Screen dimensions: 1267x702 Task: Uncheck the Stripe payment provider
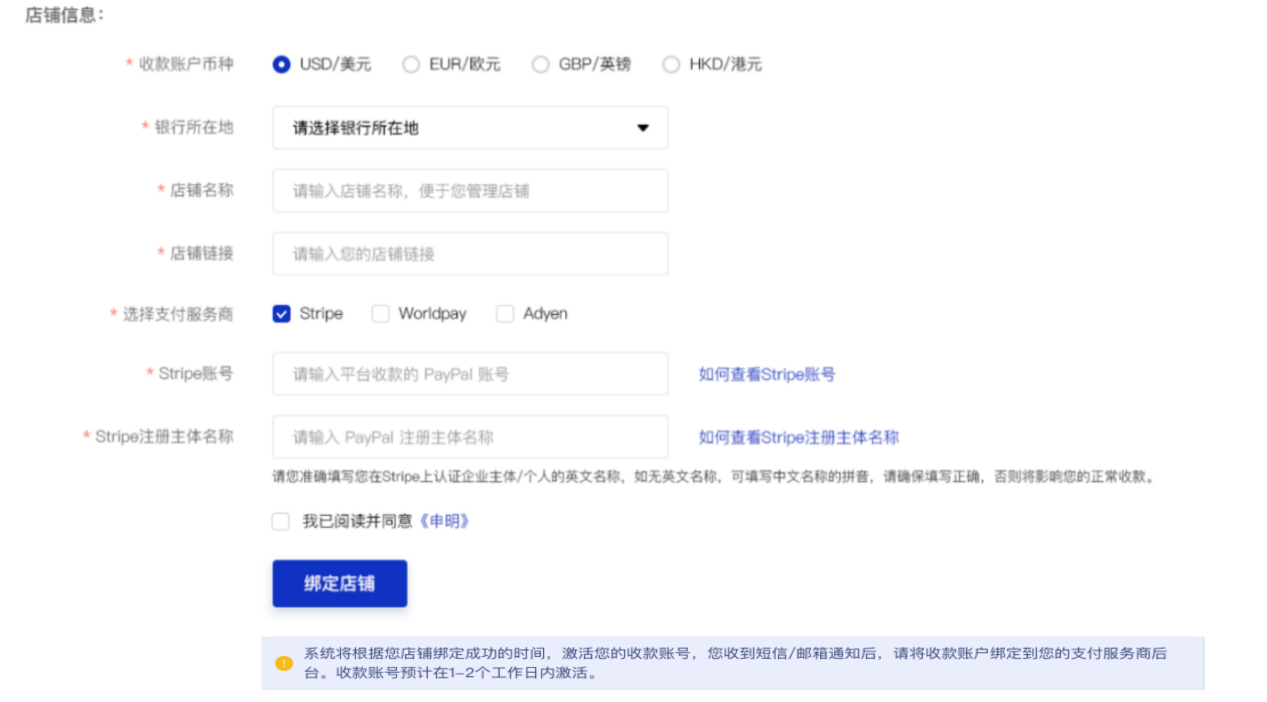pyautogui.click(x=281, y=313)
